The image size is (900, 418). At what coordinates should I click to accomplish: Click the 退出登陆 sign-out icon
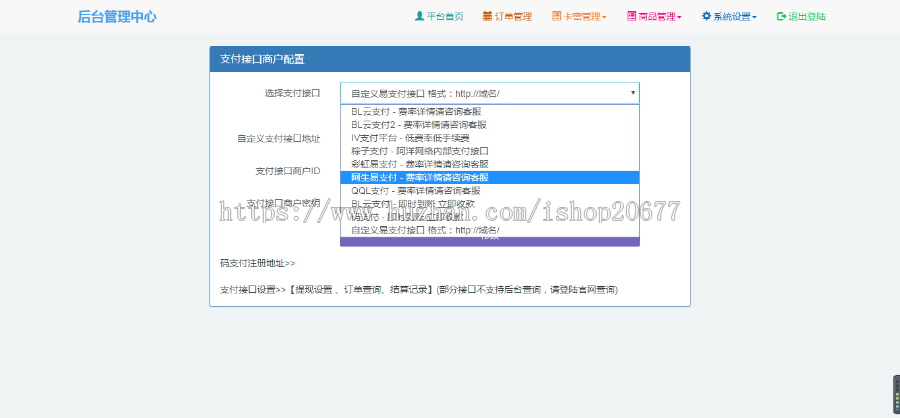pyautogui.click(x=781, y=16)
